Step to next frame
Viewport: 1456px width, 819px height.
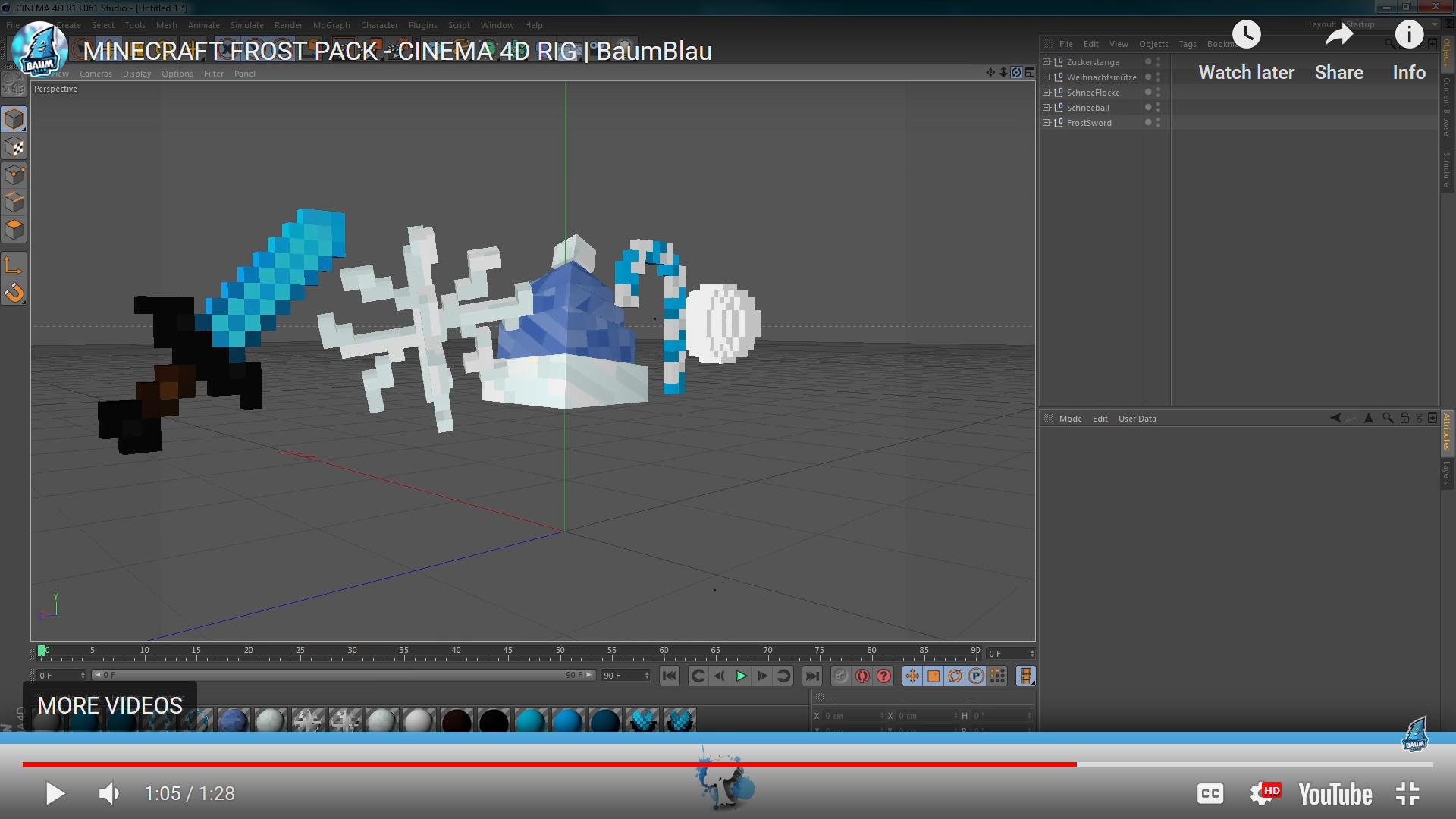(762, 676)
